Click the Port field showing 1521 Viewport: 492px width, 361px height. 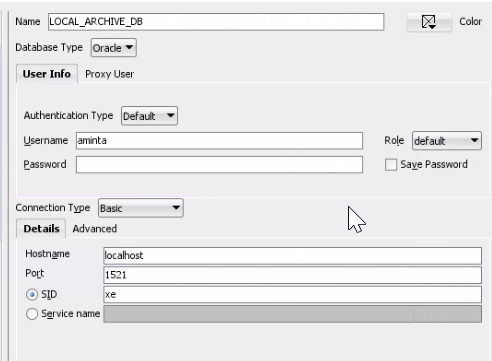pyautogui.click(x=292, y=275)
